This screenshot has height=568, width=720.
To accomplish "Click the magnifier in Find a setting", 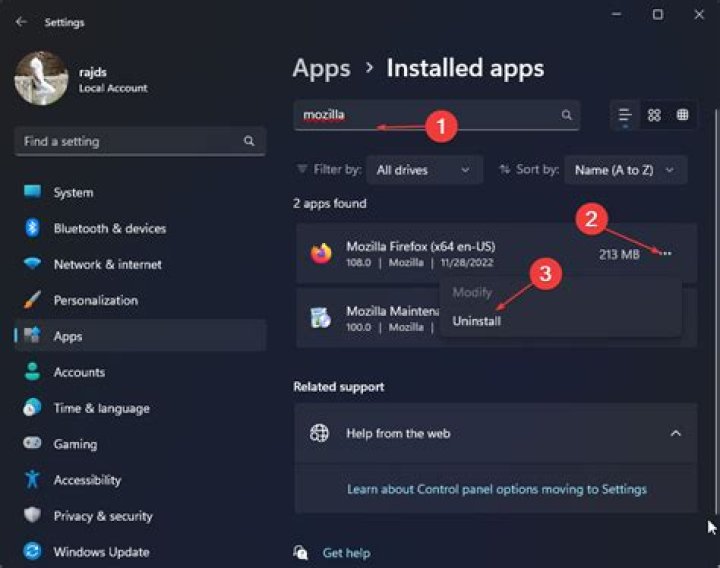I will point(249,141).
